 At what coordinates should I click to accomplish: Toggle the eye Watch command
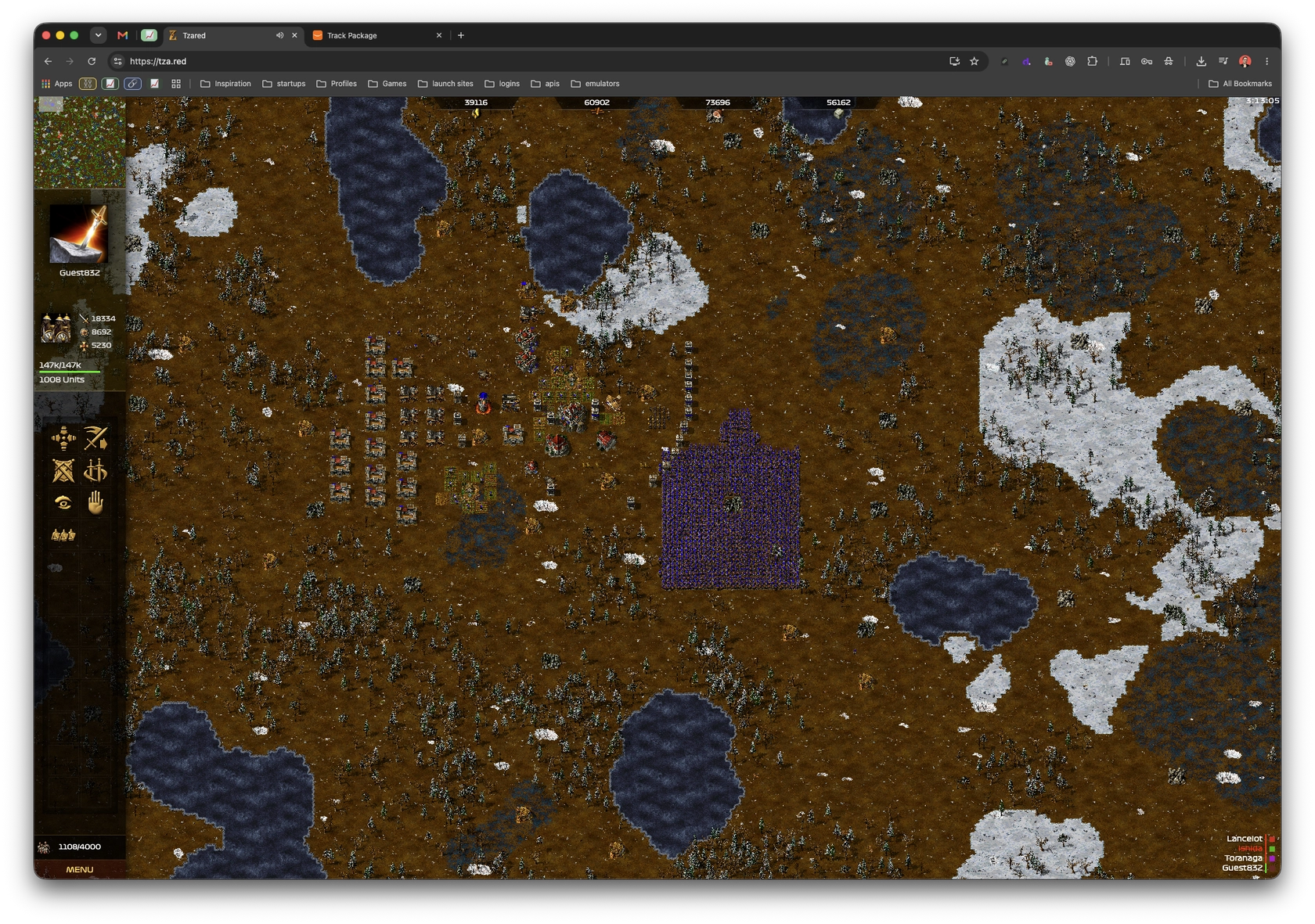[63, 502]
